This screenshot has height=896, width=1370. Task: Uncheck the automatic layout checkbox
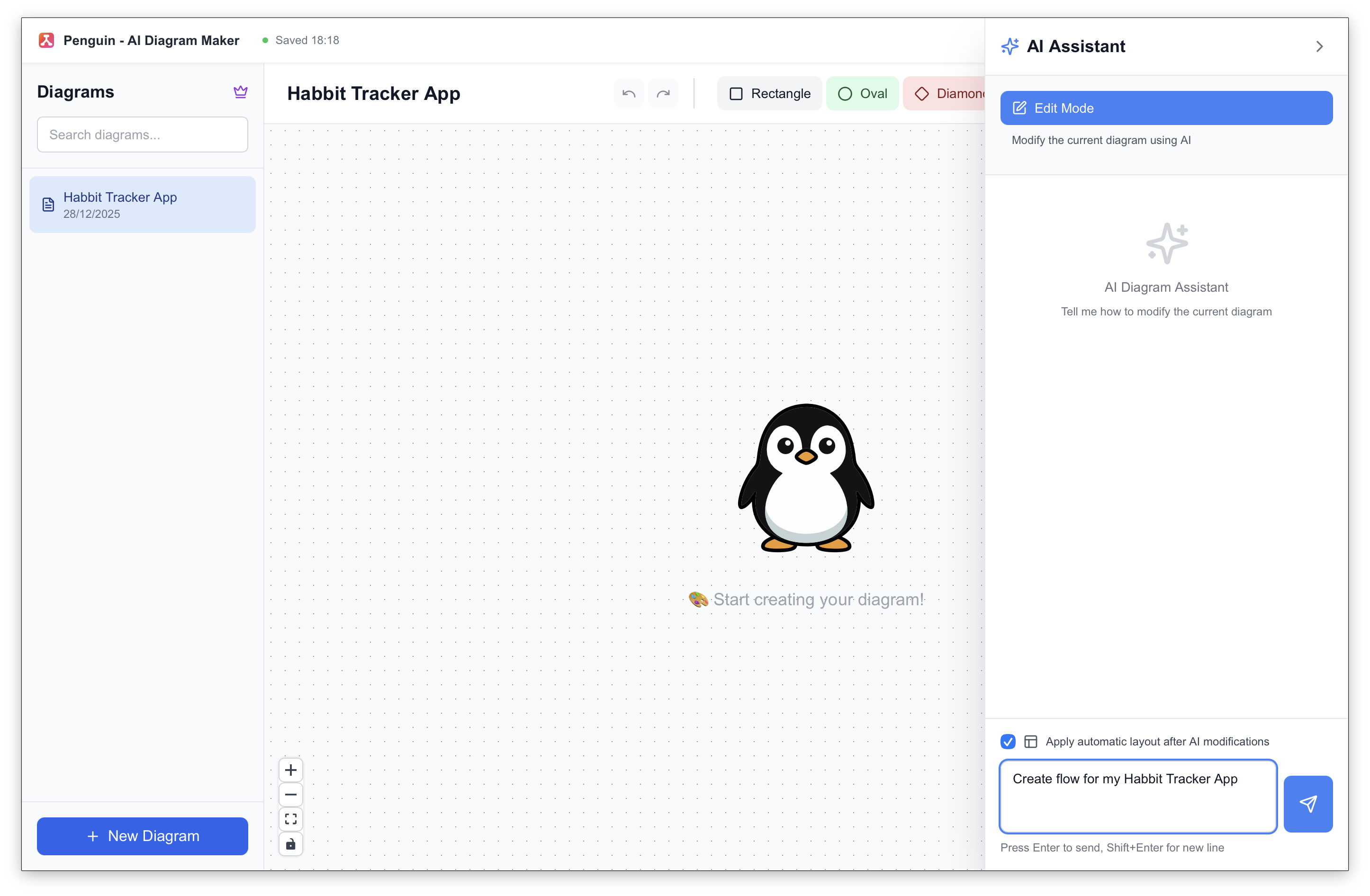[x=1008, y=742]
